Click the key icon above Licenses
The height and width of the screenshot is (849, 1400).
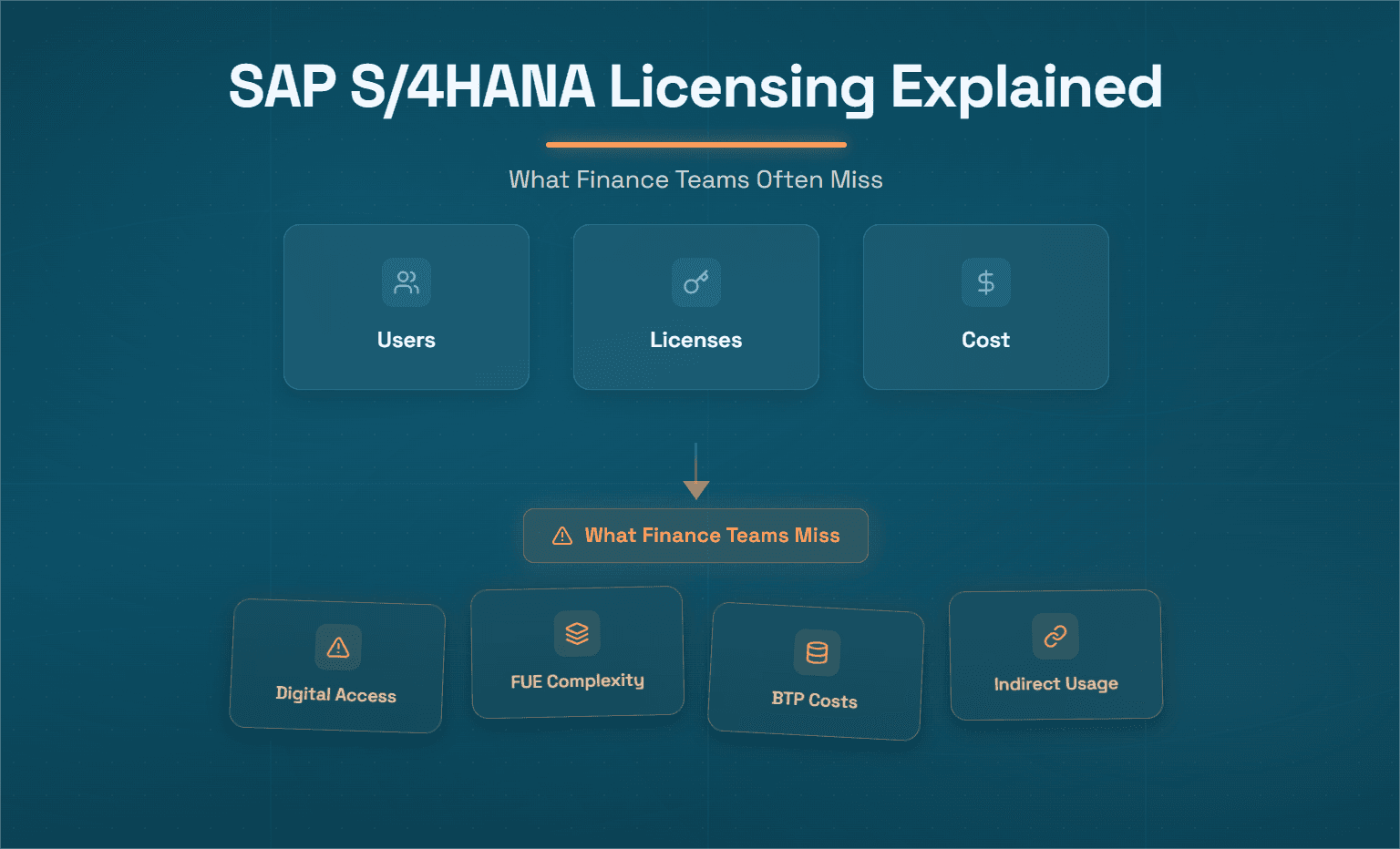696,282
